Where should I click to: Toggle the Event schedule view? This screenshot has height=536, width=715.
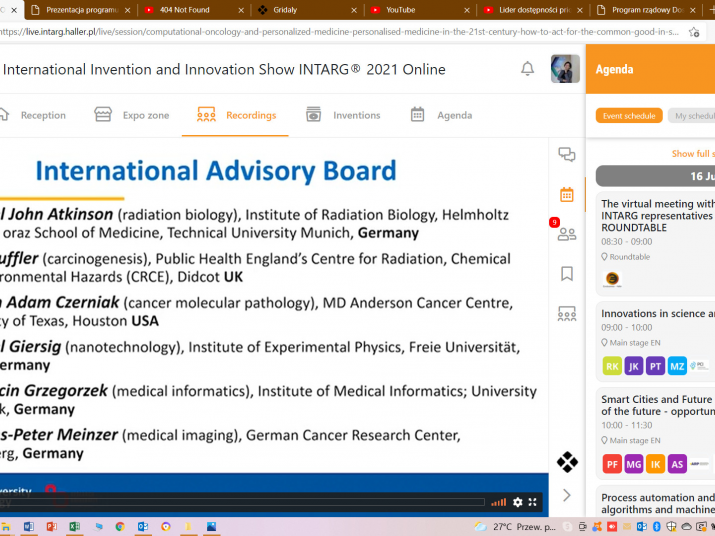629,116
